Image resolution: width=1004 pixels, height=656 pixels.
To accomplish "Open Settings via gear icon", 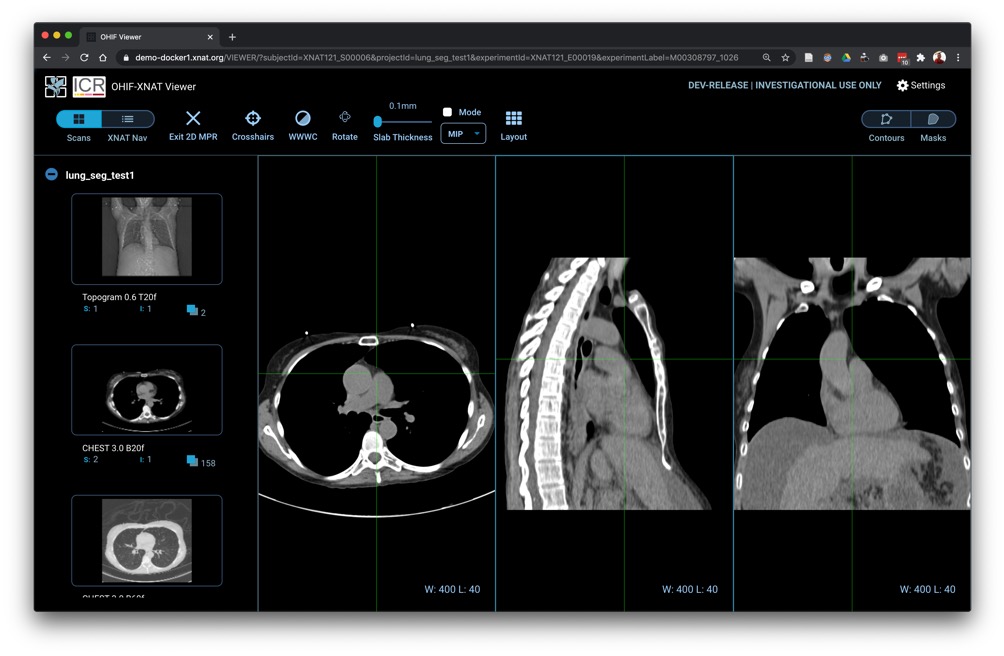I will [x=902, y=86].
